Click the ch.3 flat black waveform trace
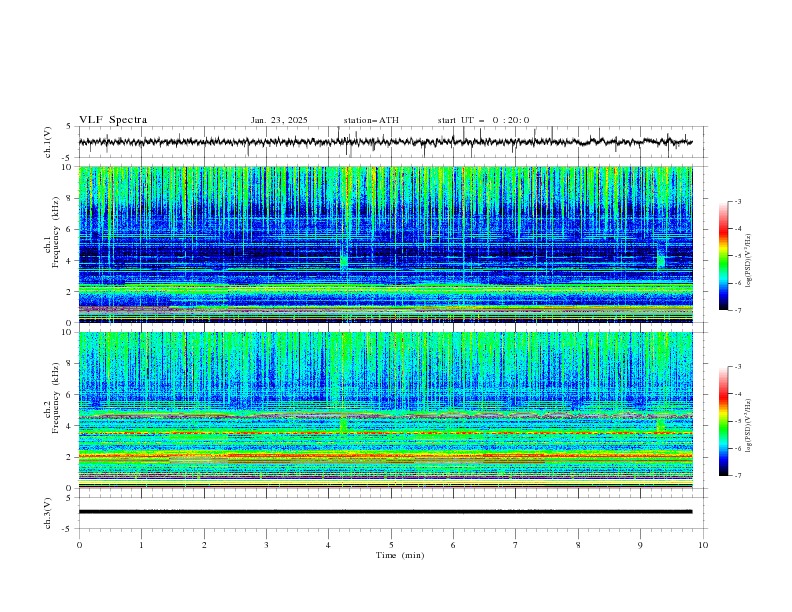Image resolution: width=792 pixels, height=612 pixels. pyautogui.click(x=386, y=512)
